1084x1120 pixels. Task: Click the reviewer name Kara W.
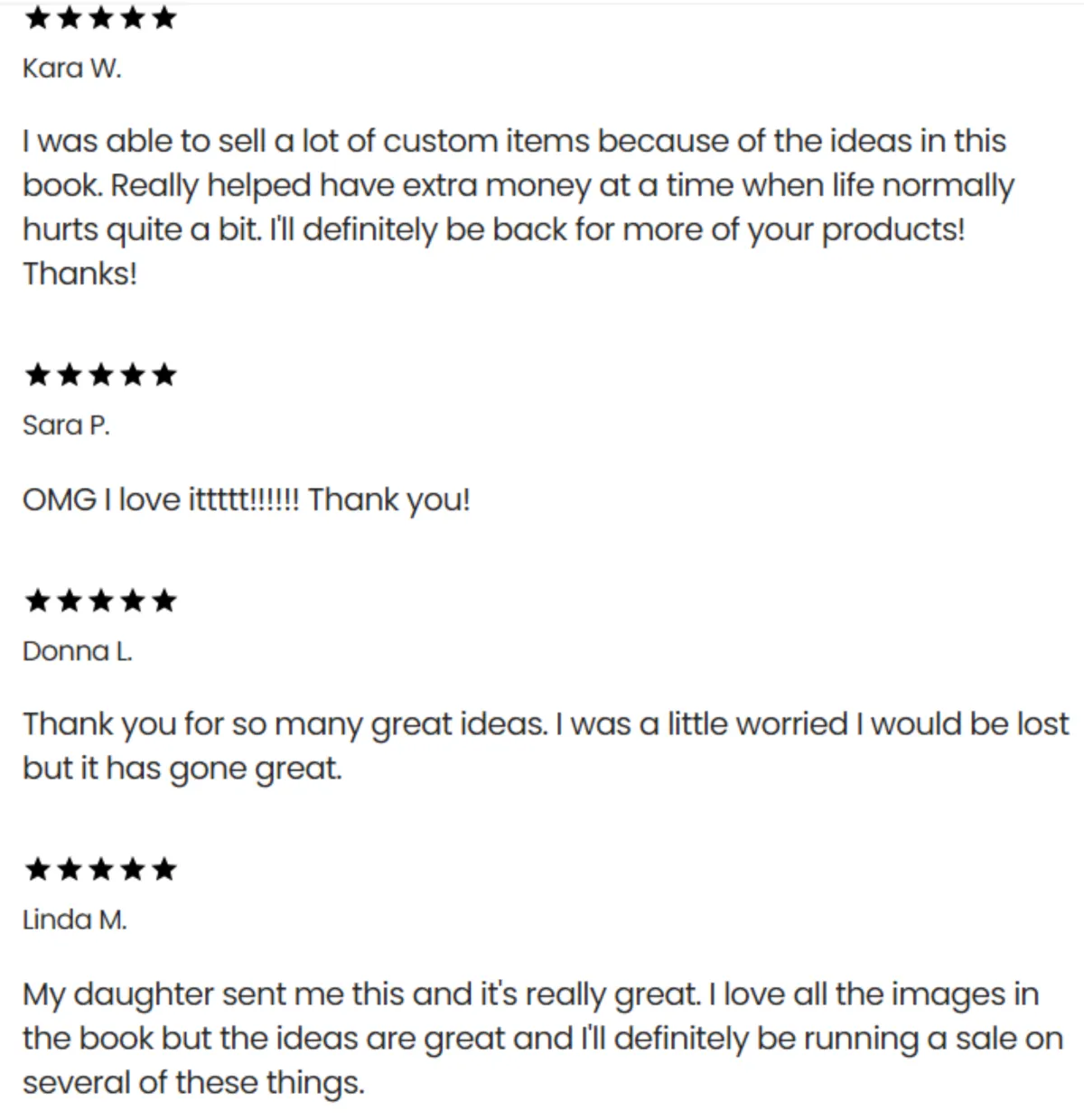(71, 69)
